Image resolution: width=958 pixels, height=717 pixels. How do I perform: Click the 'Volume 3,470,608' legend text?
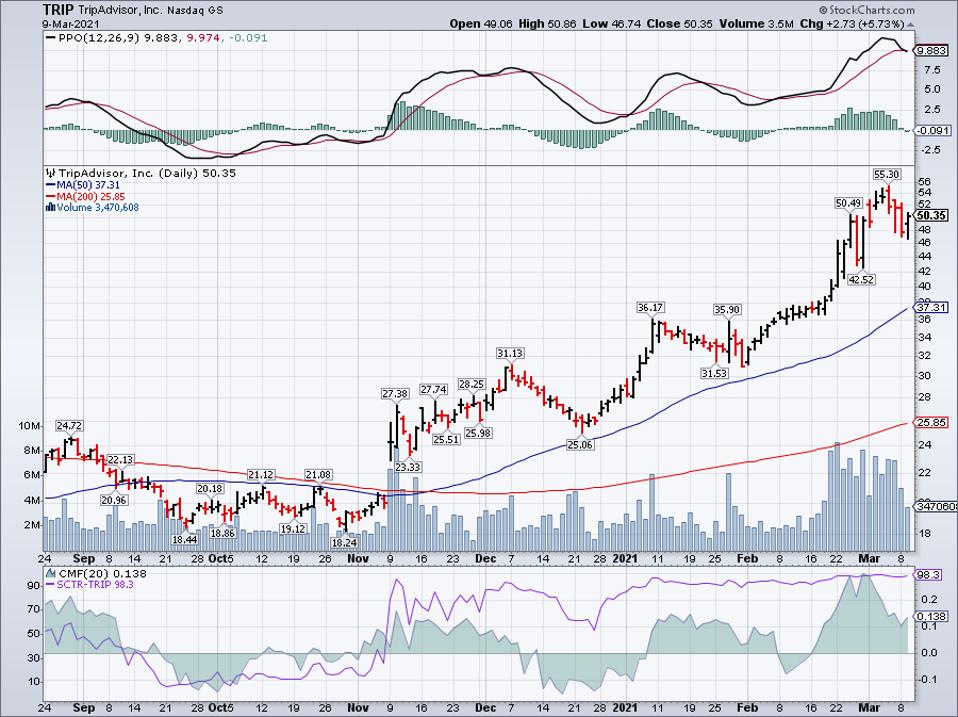[x=98, y=208]
